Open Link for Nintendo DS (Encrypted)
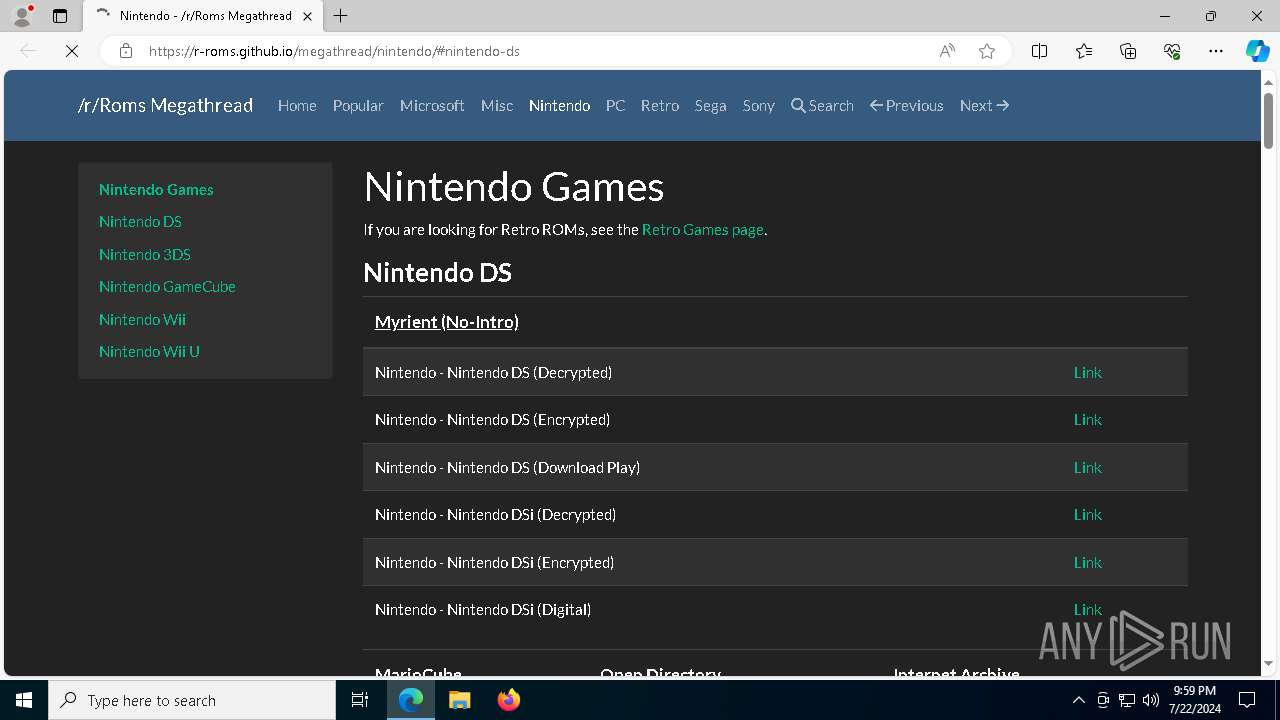Image resolution: width=1280 pixels, height=720 pixels. tap(1088, 419)
